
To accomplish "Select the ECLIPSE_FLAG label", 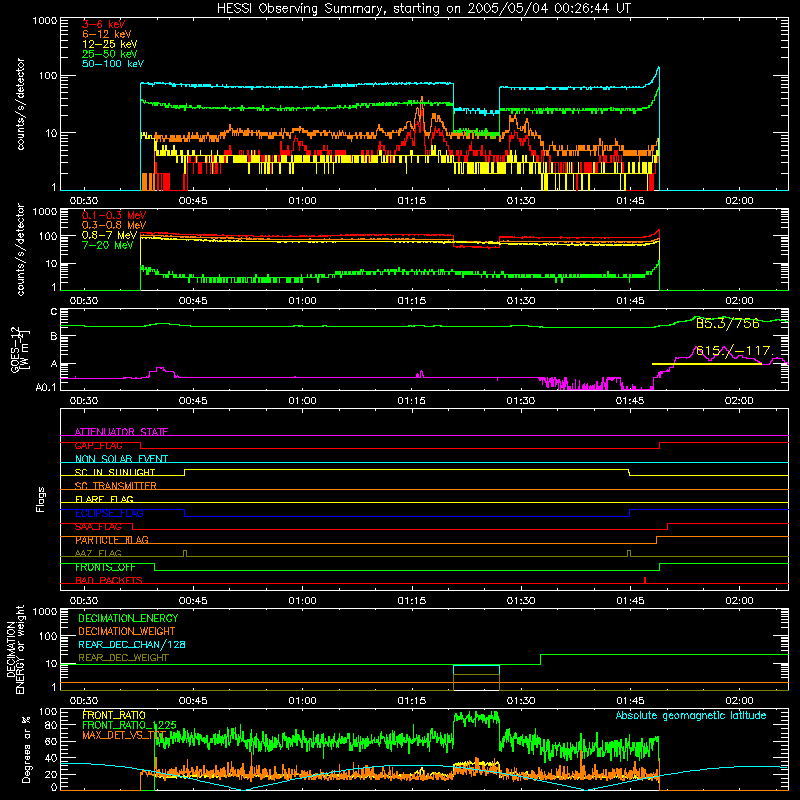I will [x=109, y=513].
